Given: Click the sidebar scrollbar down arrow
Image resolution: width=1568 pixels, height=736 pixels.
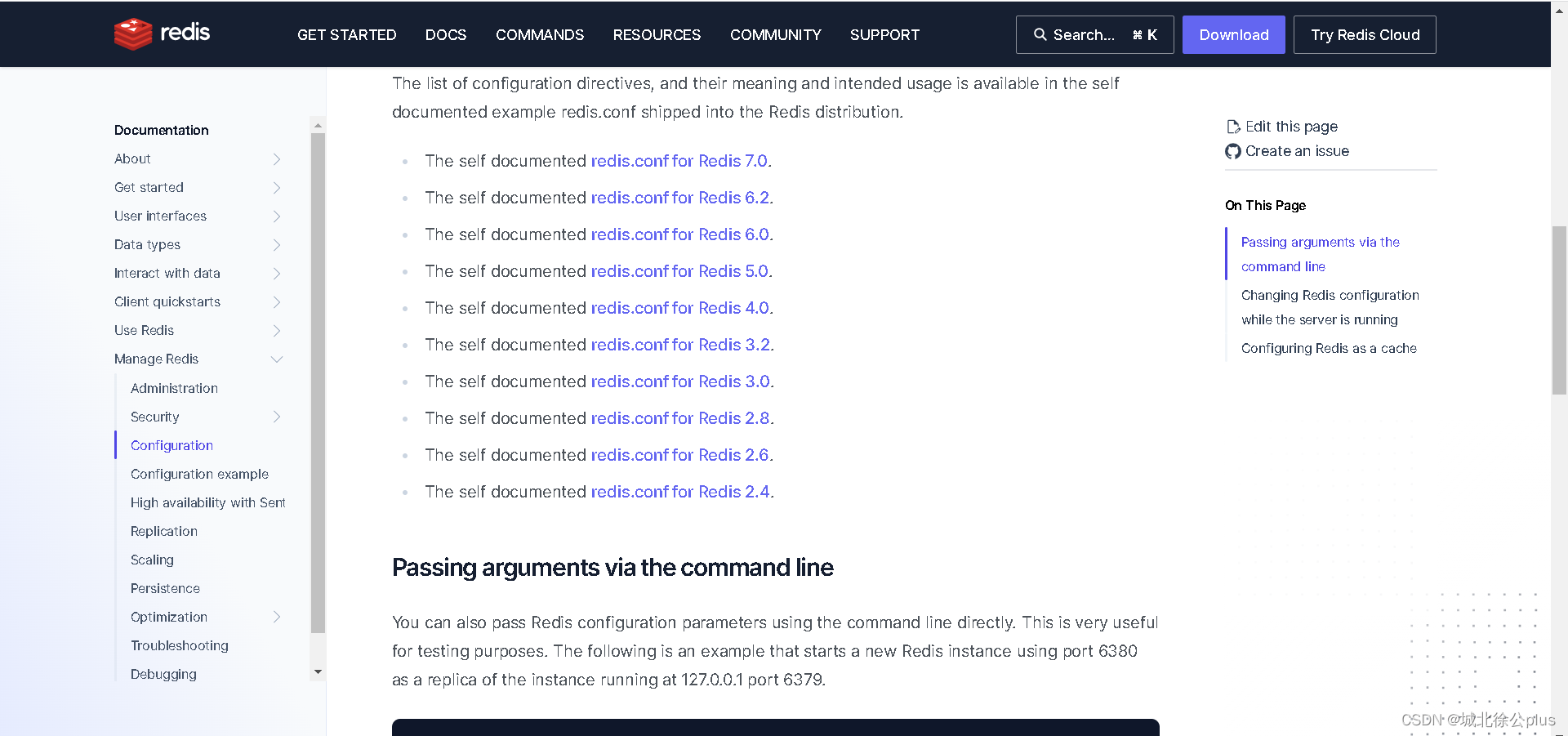Looking at the screenshot, I should (318, 671).
